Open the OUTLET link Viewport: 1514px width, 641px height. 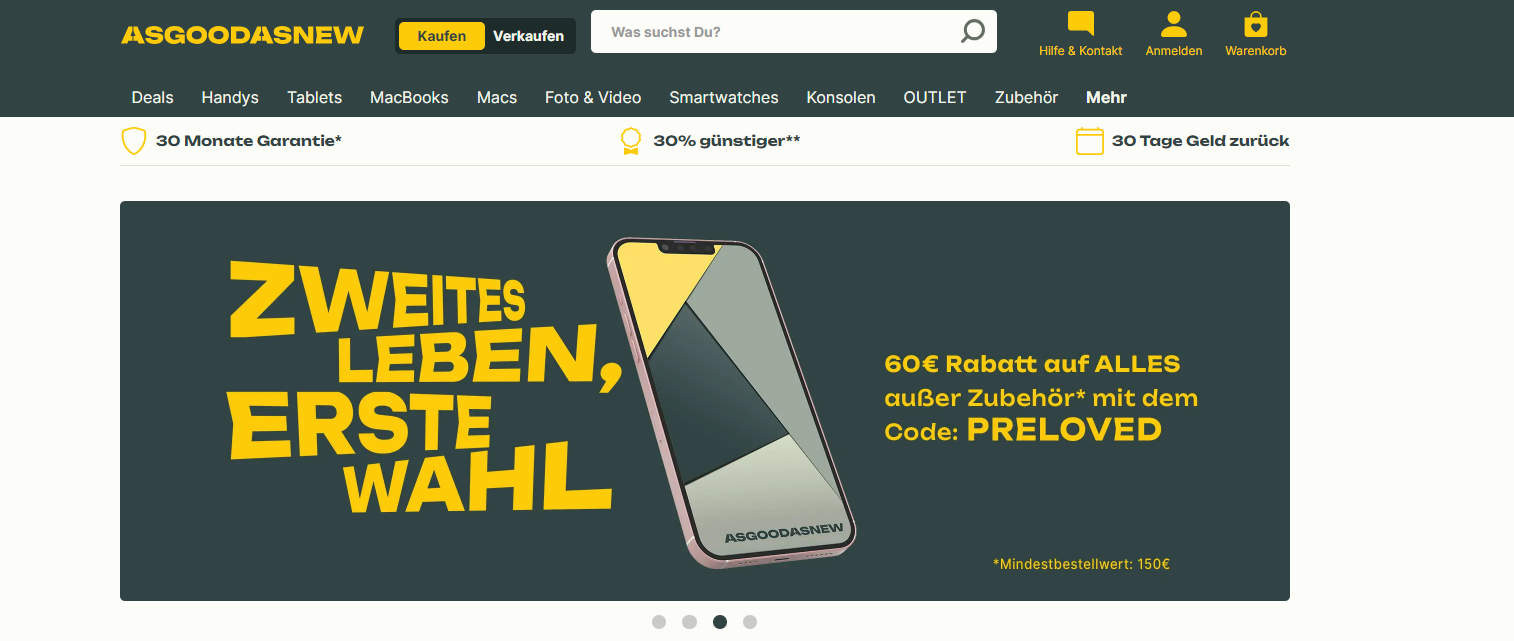coord(935,98)
